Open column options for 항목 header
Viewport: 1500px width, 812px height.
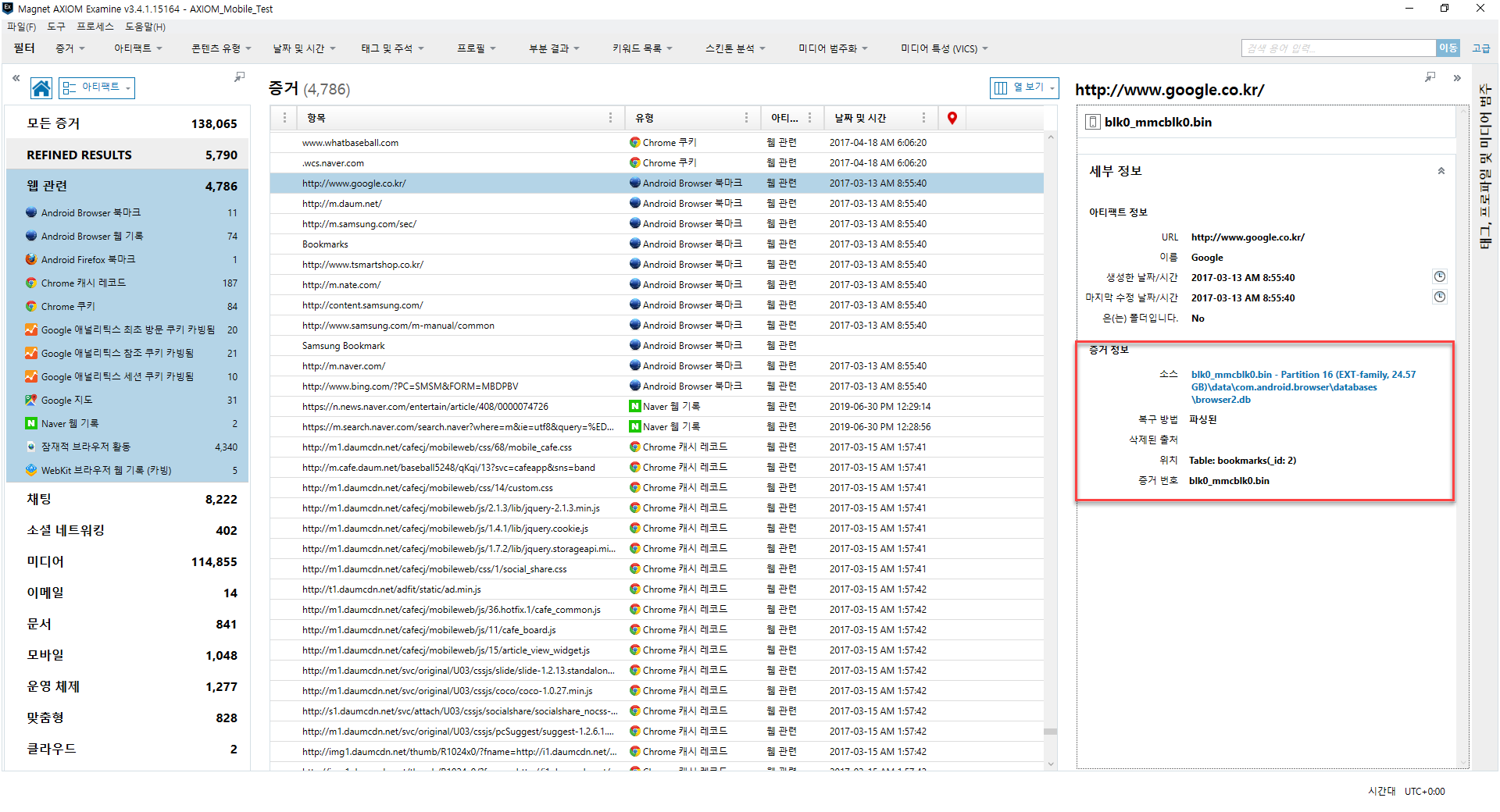pyautogui.click(x=610, y=118)
